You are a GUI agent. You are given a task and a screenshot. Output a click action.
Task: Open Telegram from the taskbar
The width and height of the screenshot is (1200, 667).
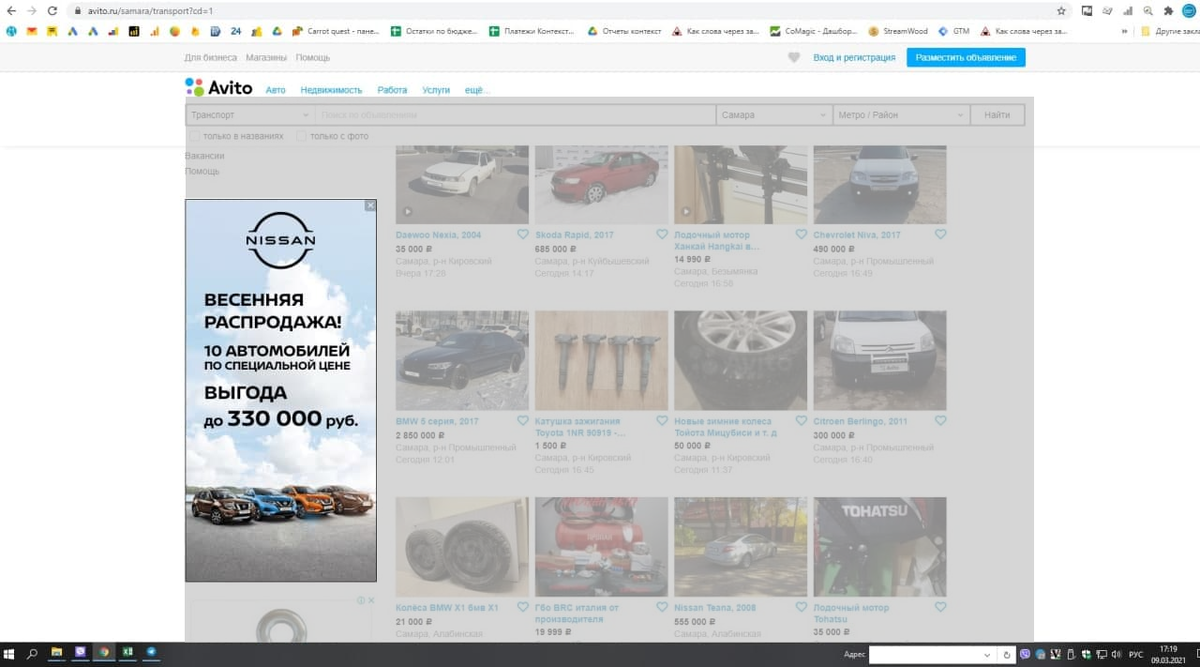(152, 653)
